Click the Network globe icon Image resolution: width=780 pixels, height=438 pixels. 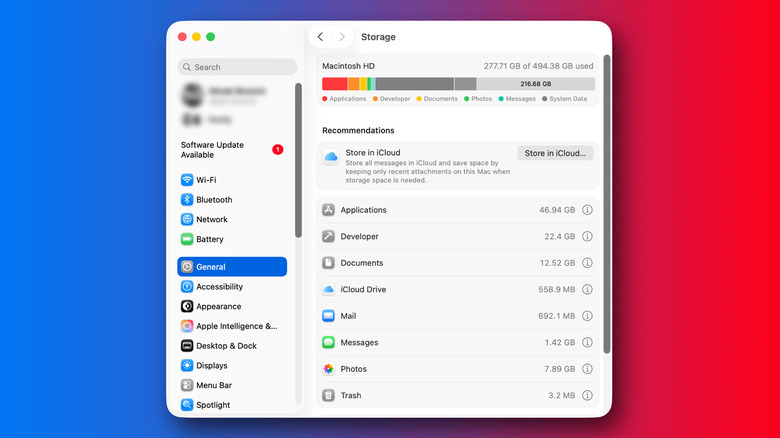pyautogui.click(x=187, y=219)
